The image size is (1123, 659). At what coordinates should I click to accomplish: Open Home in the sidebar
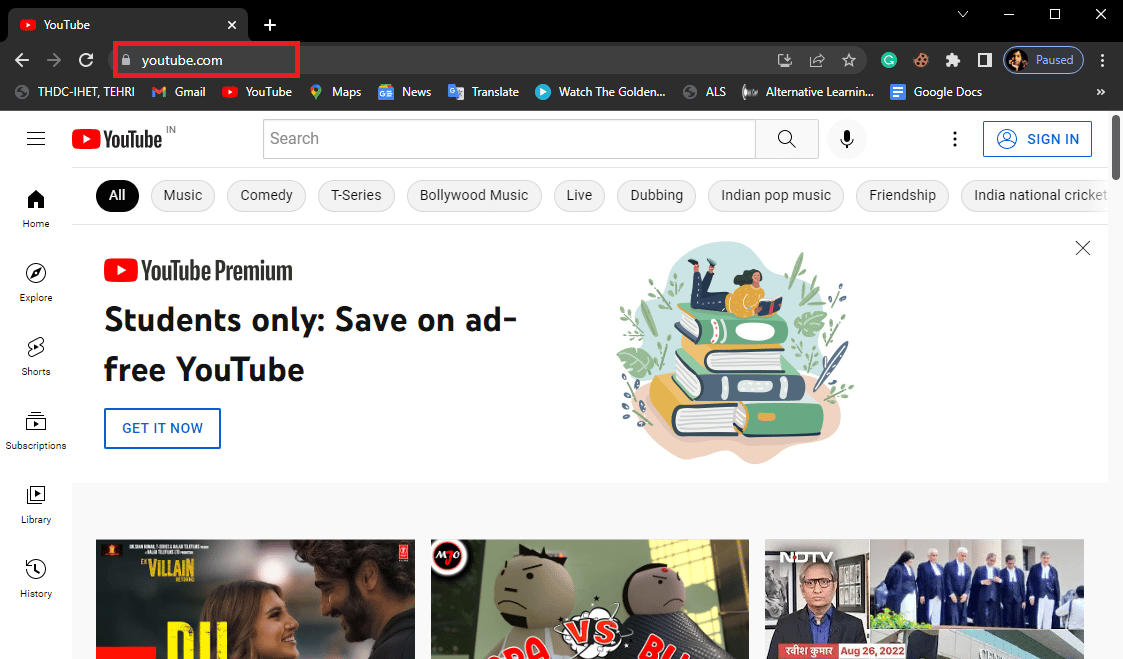(x=36, y=208)
